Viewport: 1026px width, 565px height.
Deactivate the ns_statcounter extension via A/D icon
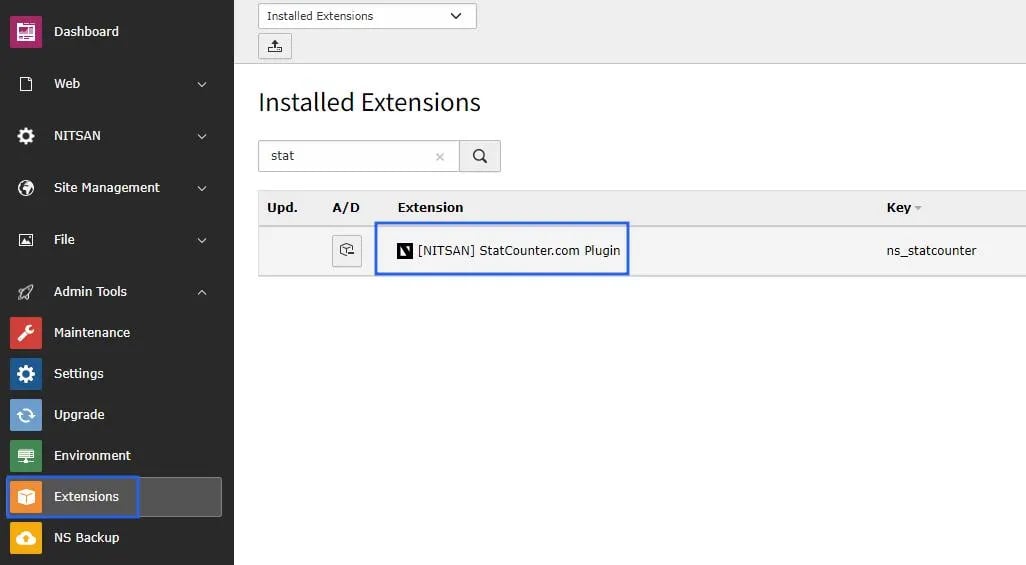click(x=347, y=251)
